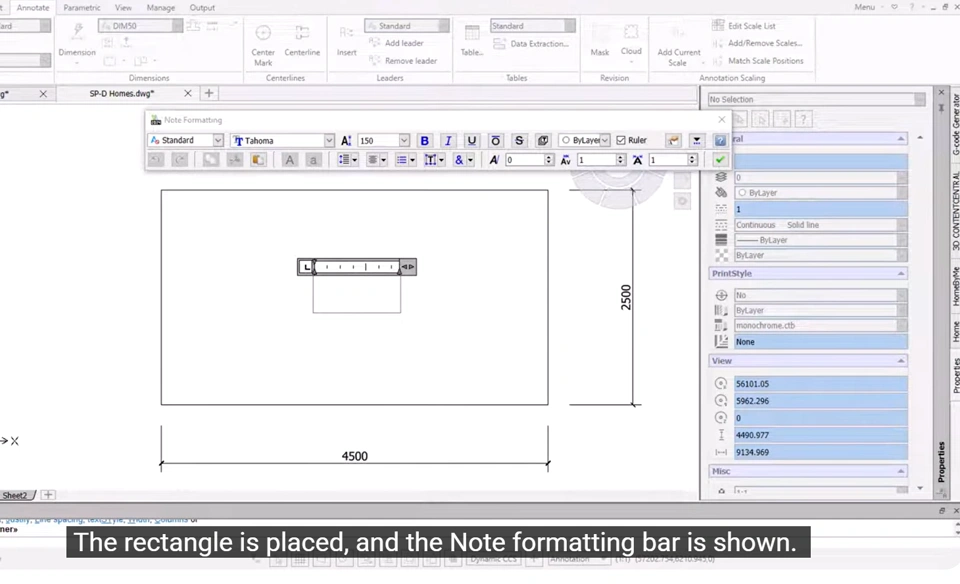
Task: Collapse the PrintStyle section
Action: 901,274
